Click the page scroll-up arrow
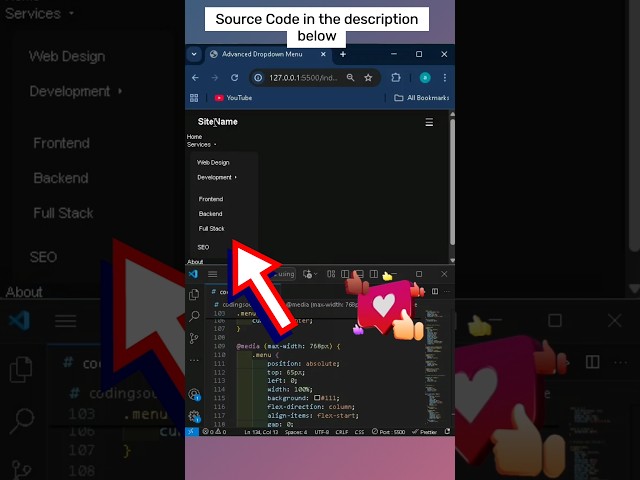 (x=452, y=114)
